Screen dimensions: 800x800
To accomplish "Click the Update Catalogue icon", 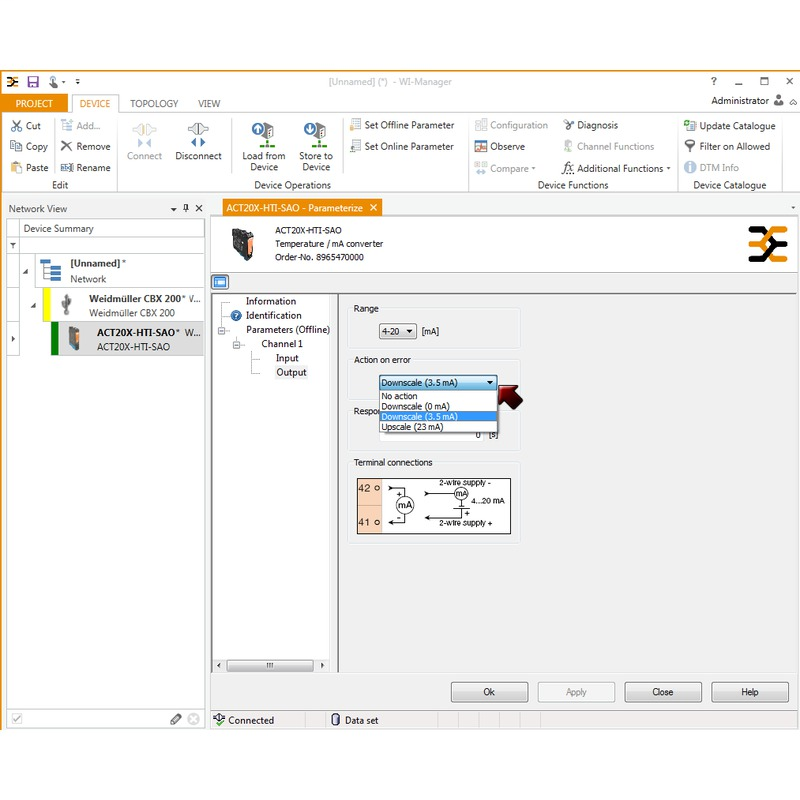I will click(x=690, y=126).
